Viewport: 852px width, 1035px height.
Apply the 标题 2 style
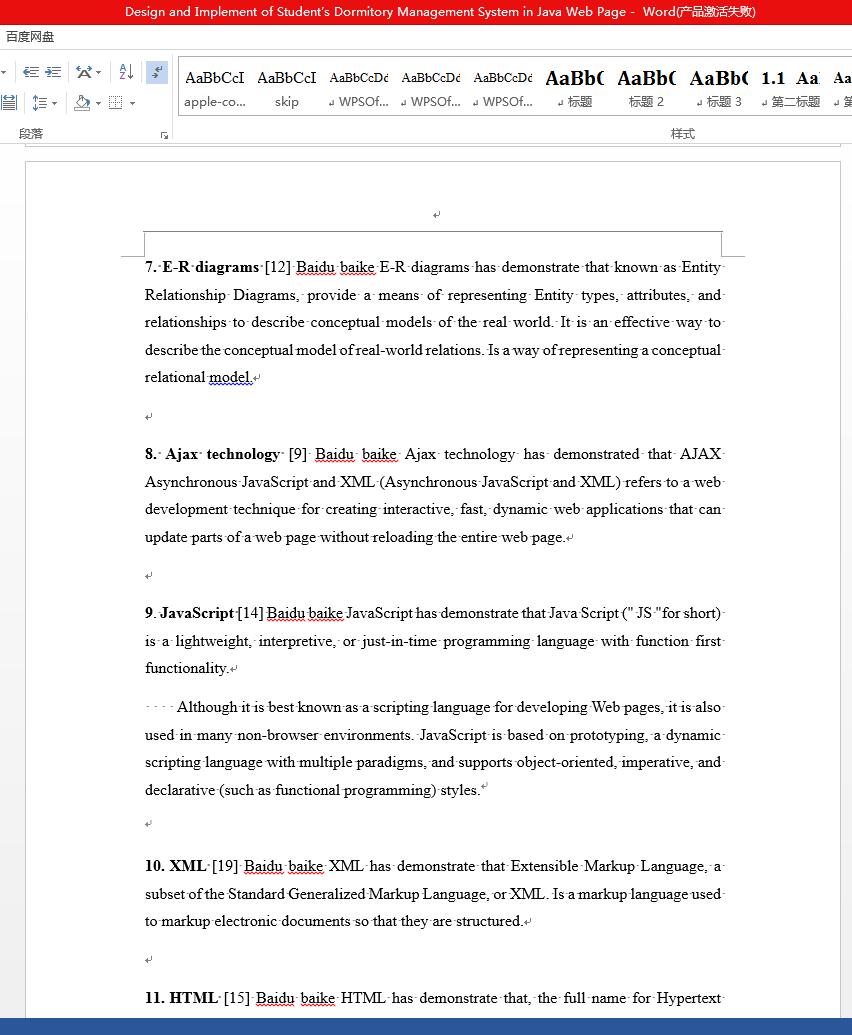(646, 88)
